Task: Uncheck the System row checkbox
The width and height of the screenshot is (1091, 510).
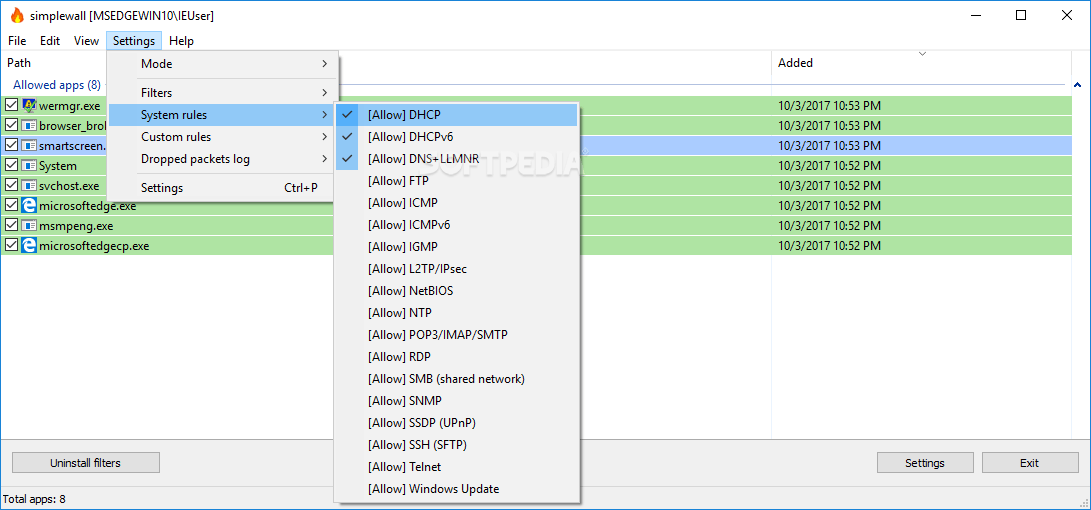Action: pos(11,166)
